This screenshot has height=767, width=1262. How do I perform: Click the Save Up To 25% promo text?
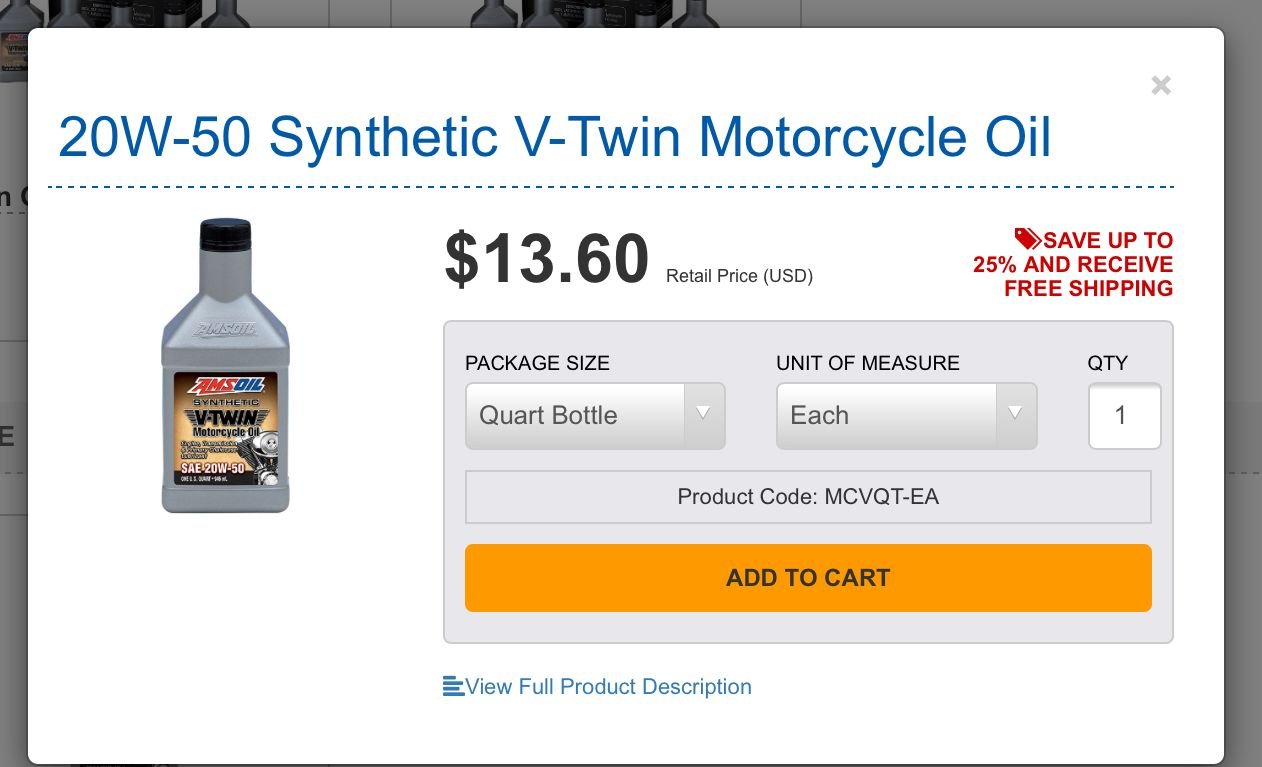[1073, 264]
